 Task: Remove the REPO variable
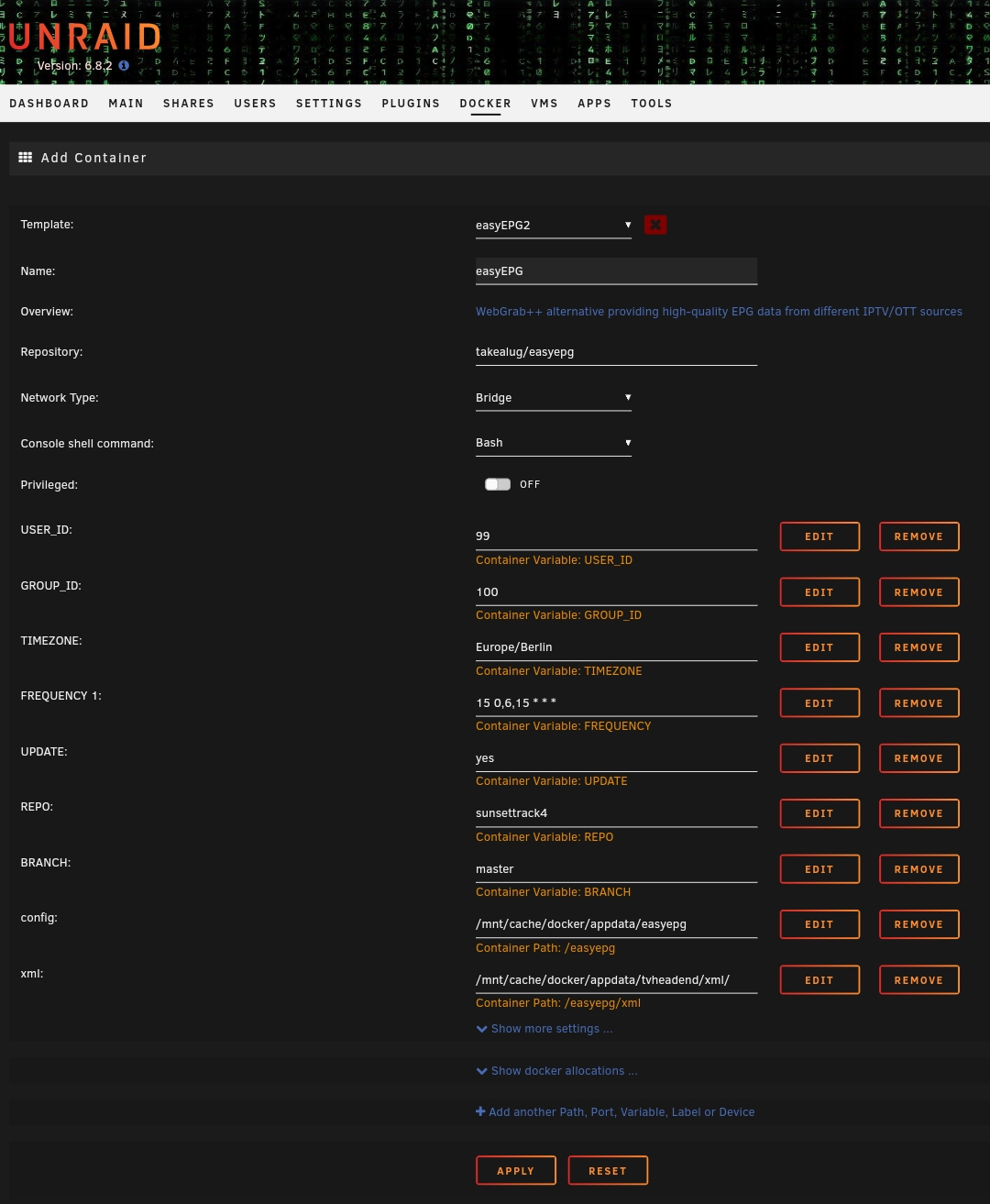[x=918, y=813]
